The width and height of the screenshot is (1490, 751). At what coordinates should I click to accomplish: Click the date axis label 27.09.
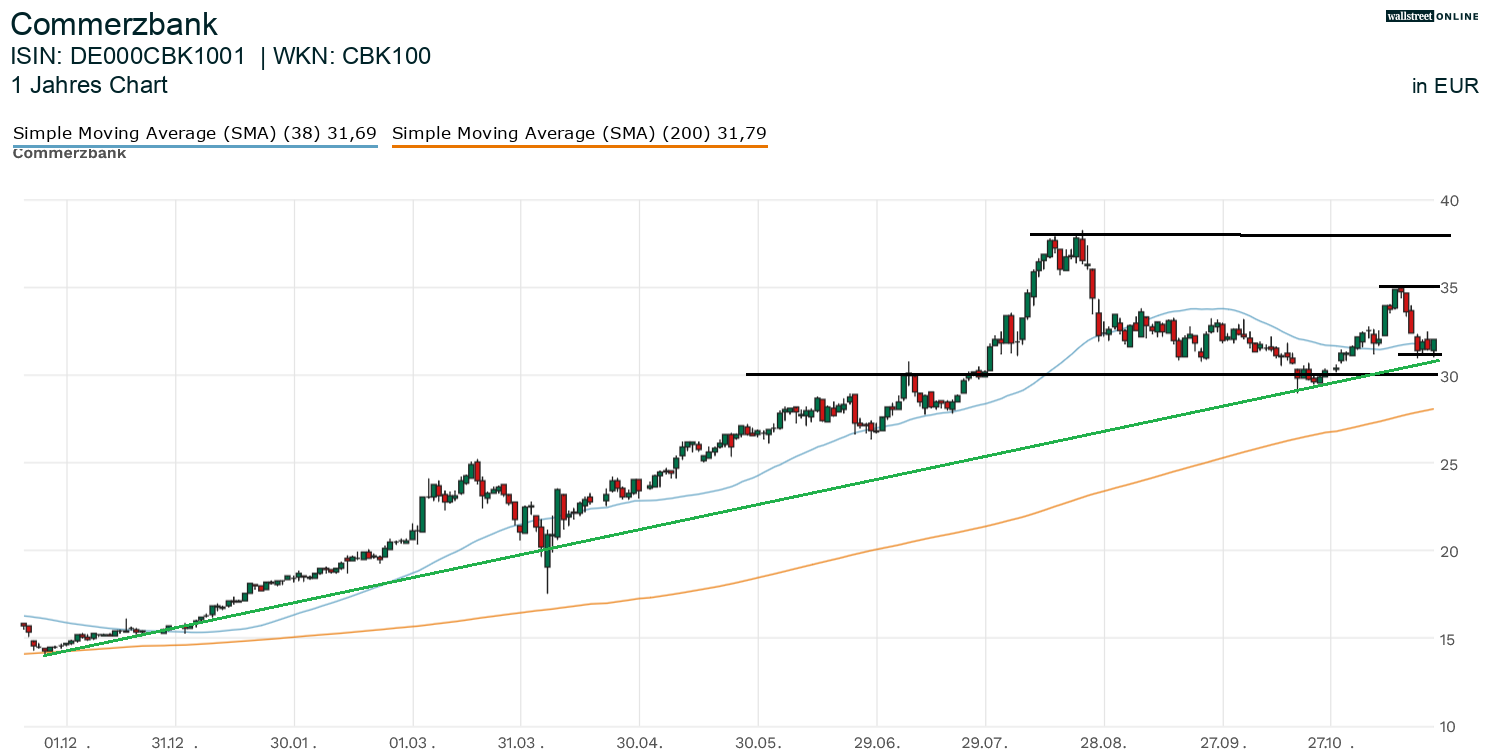tap(1223, 743)
